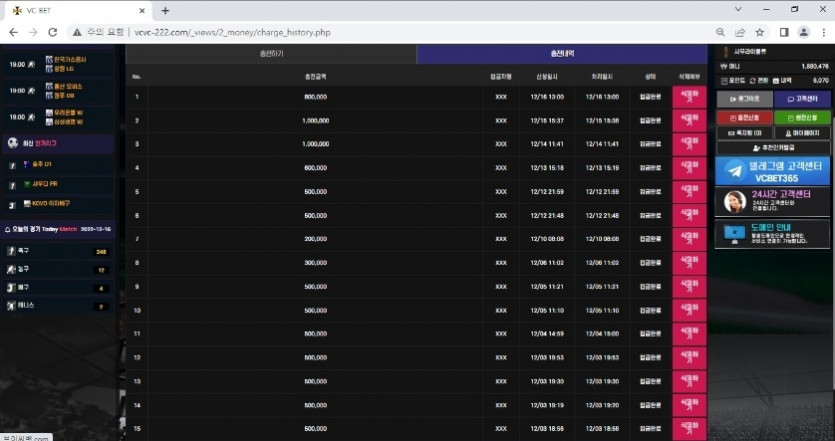Open the browser profile avatar icon

click(803, 32)
